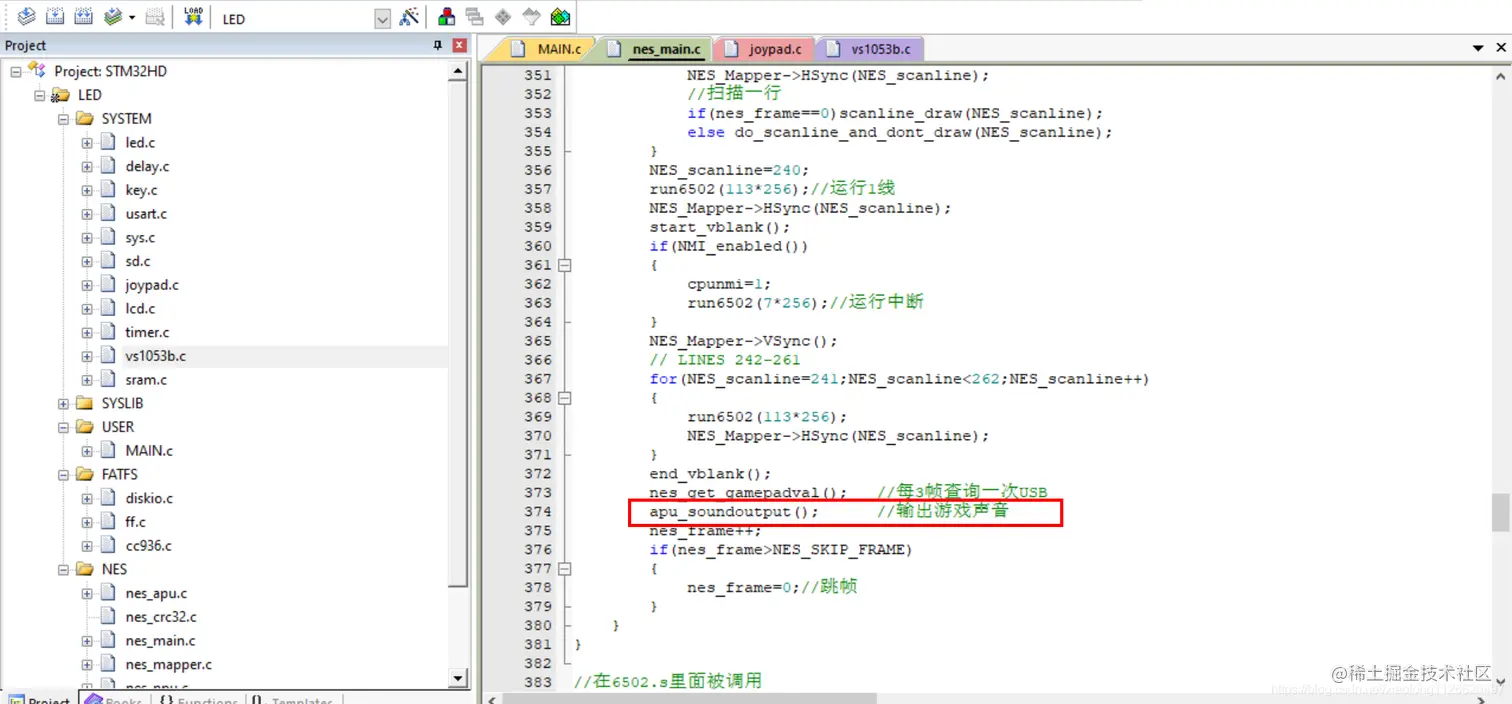Screen dimensions: 1512x704
Task: Select timer.c in the project tree
Action: [x=147, y=332]
